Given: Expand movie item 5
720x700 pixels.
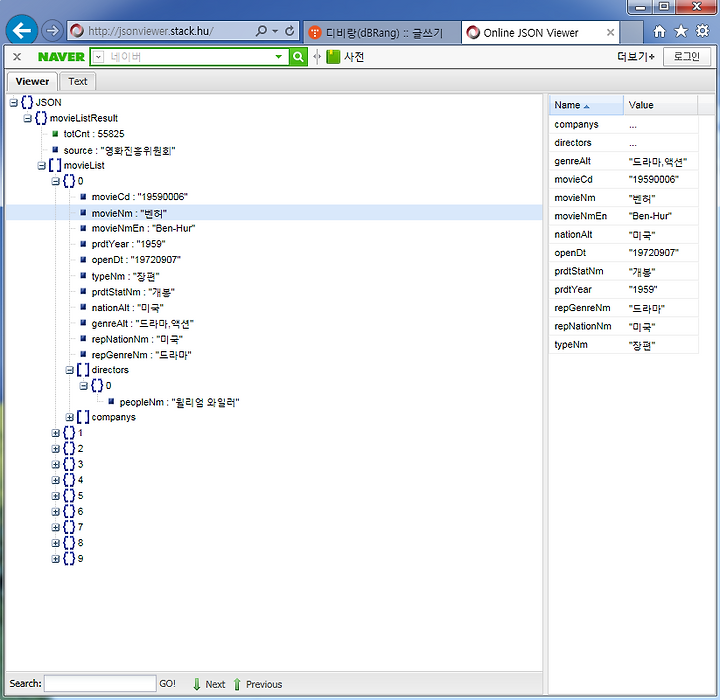Looking at the screenshot, I should [x=56, y=496].
